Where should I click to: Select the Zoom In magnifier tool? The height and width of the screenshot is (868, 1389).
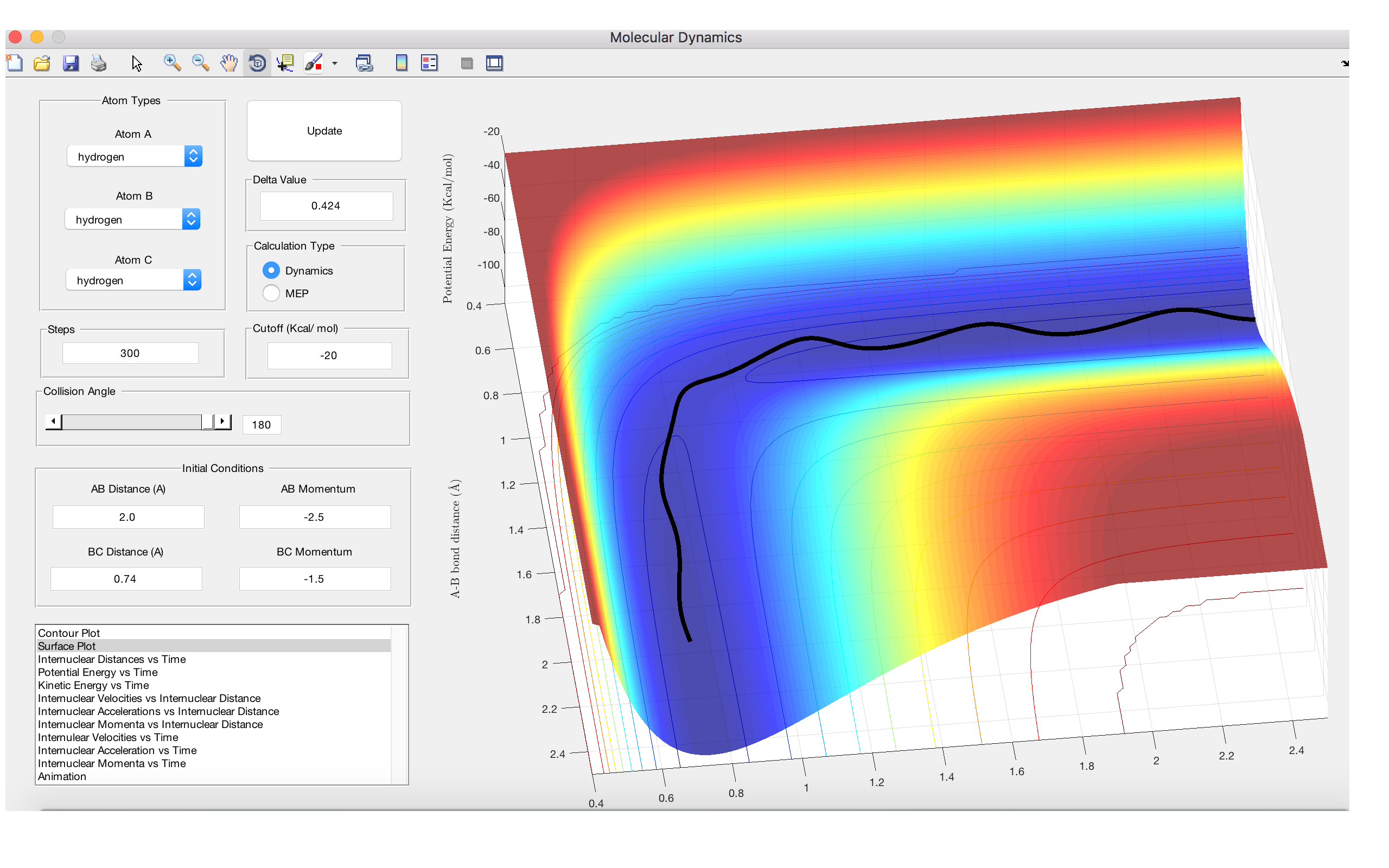(x=171, y=62)
